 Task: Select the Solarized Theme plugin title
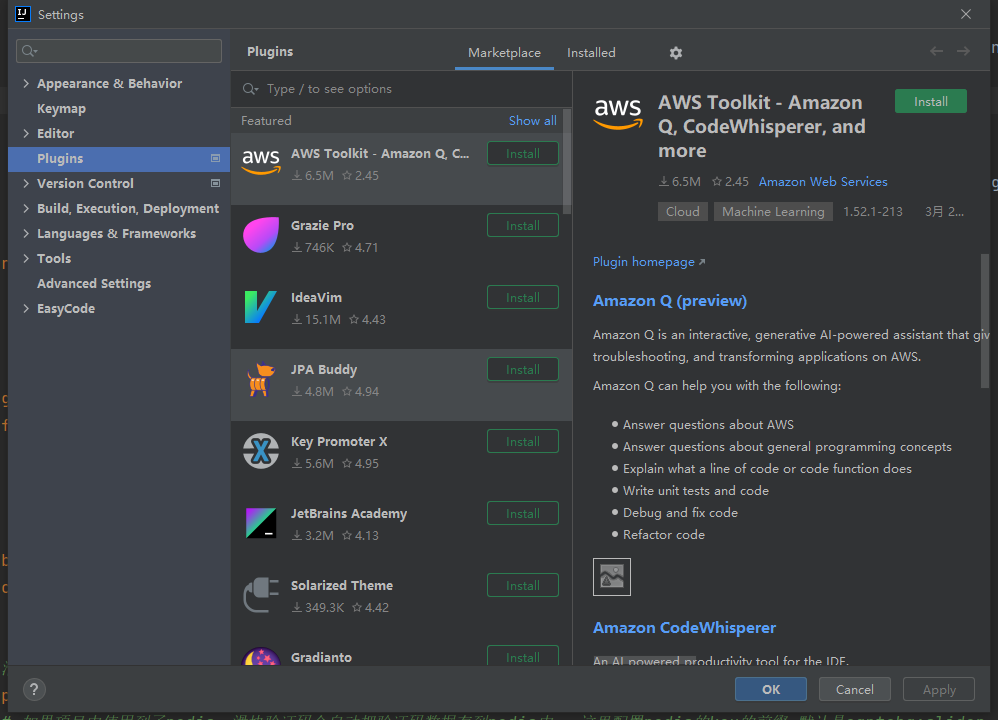point(342,586)
